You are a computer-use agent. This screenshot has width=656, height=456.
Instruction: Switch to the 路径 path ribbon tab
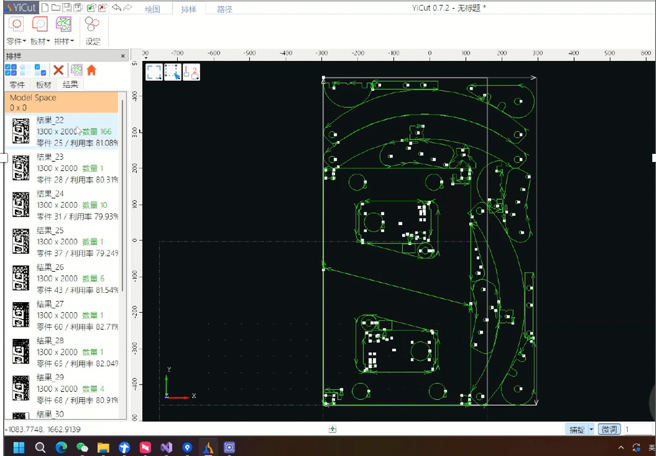(x=225, y=9)
